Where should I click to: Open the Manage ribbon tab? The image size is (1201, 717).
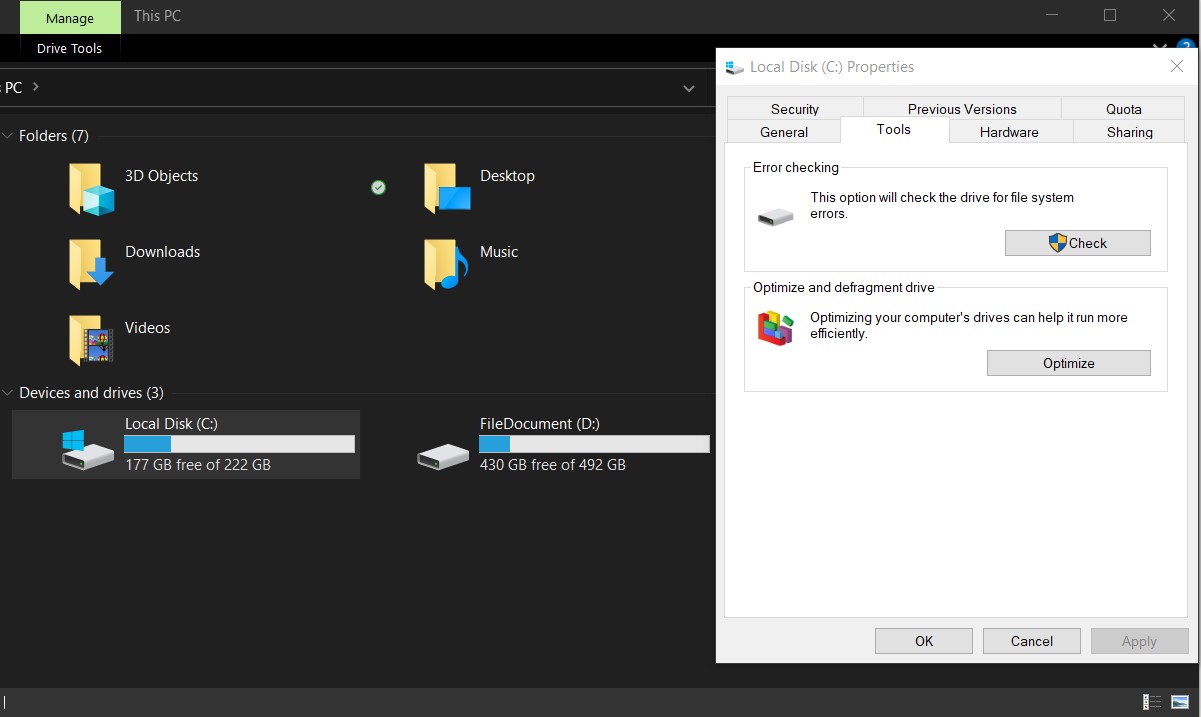pos(70,17)
